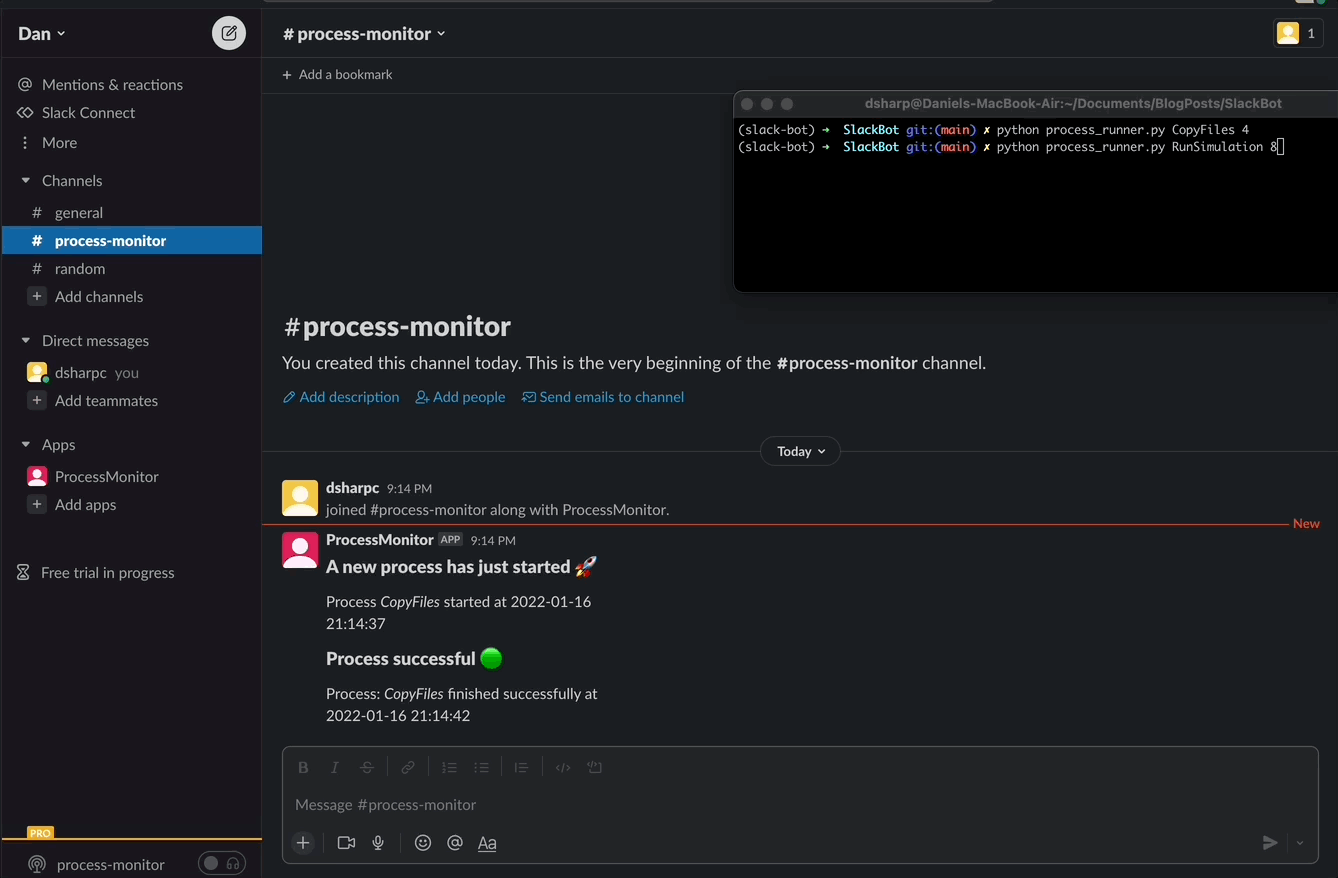Click the dsharpc sender name

pyautogui.click(x=352, y=488)
